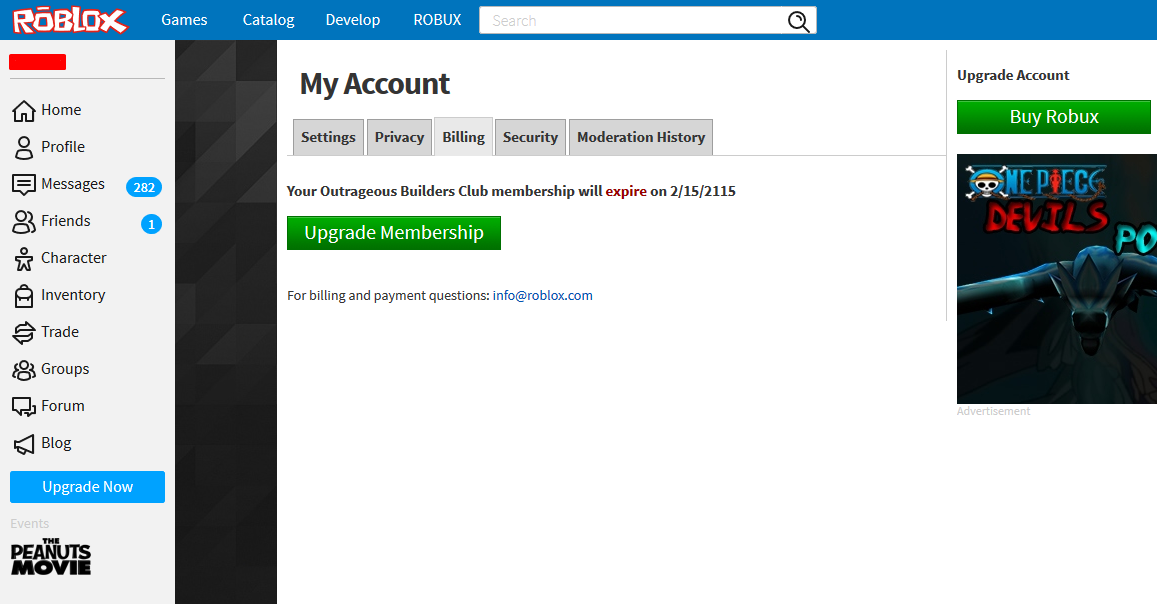Viewport: 1157px width, 604px height.
Task: Click the 'Upgrade Account' heading text
Action: [x=1013, y=75]
